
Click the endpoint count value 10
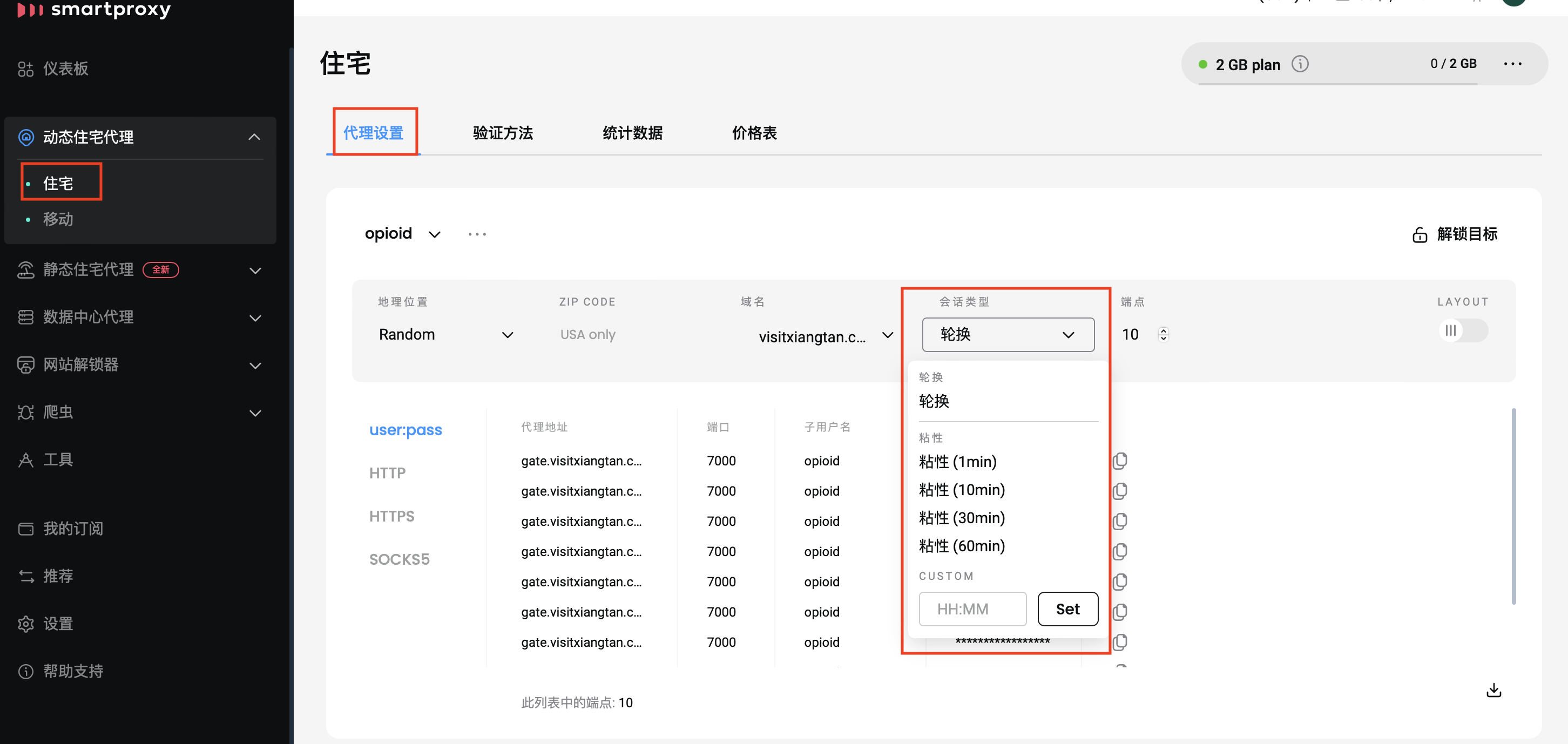coord(625,702)
